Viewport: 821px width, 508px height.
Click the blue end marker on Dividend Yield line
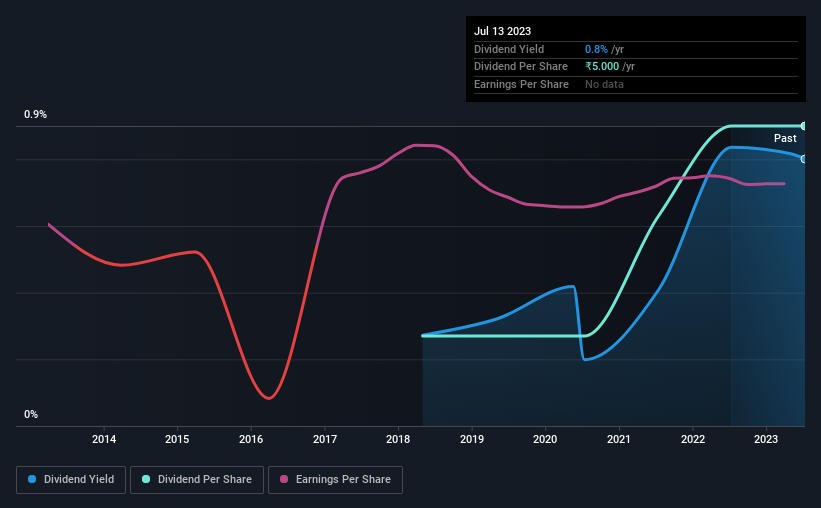804,159
